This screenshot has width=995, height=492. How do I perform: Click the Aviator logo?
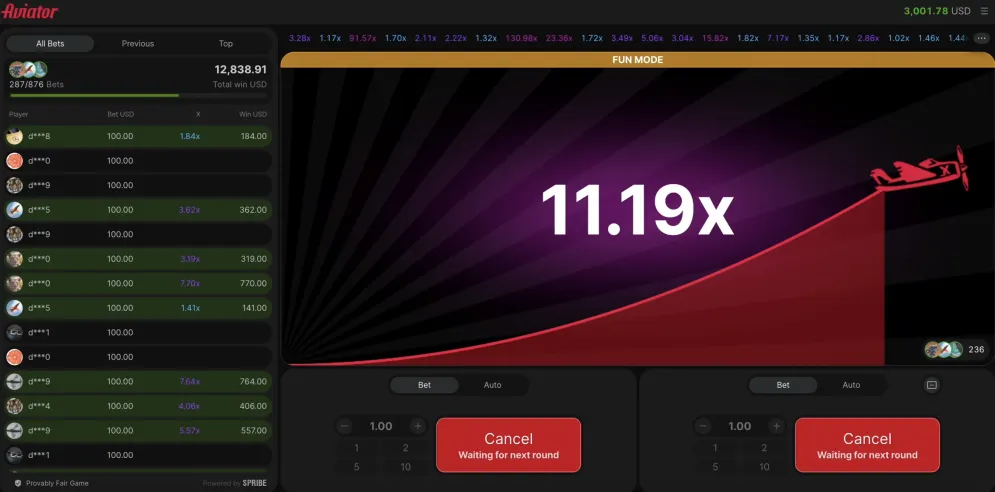click(x=30, y=11)
